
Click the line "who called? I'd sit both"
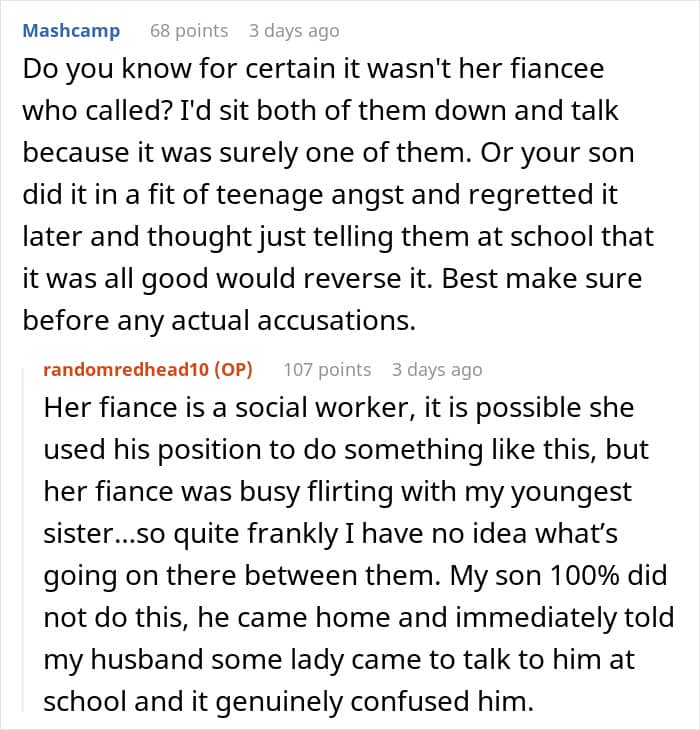pyautogui.click(x=320, y=114)
